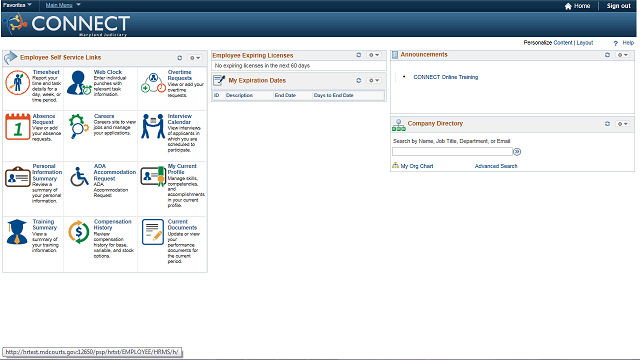Sort by the End Date column header
This screenshot has width=640, height=360.
pyautogui.click(x=285, y=95)
